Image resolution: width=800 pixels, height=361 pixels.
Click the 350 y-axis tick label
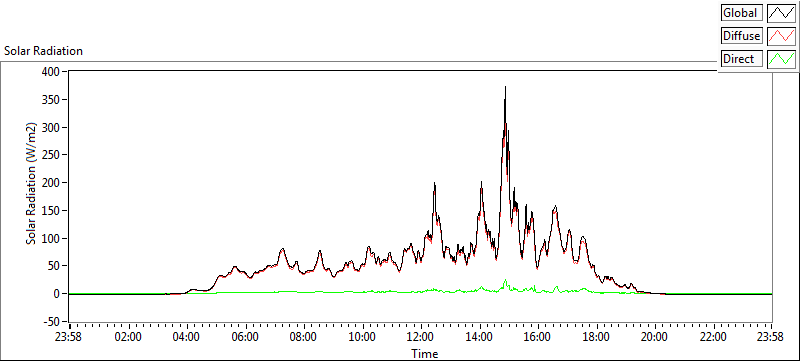(51, 99)
